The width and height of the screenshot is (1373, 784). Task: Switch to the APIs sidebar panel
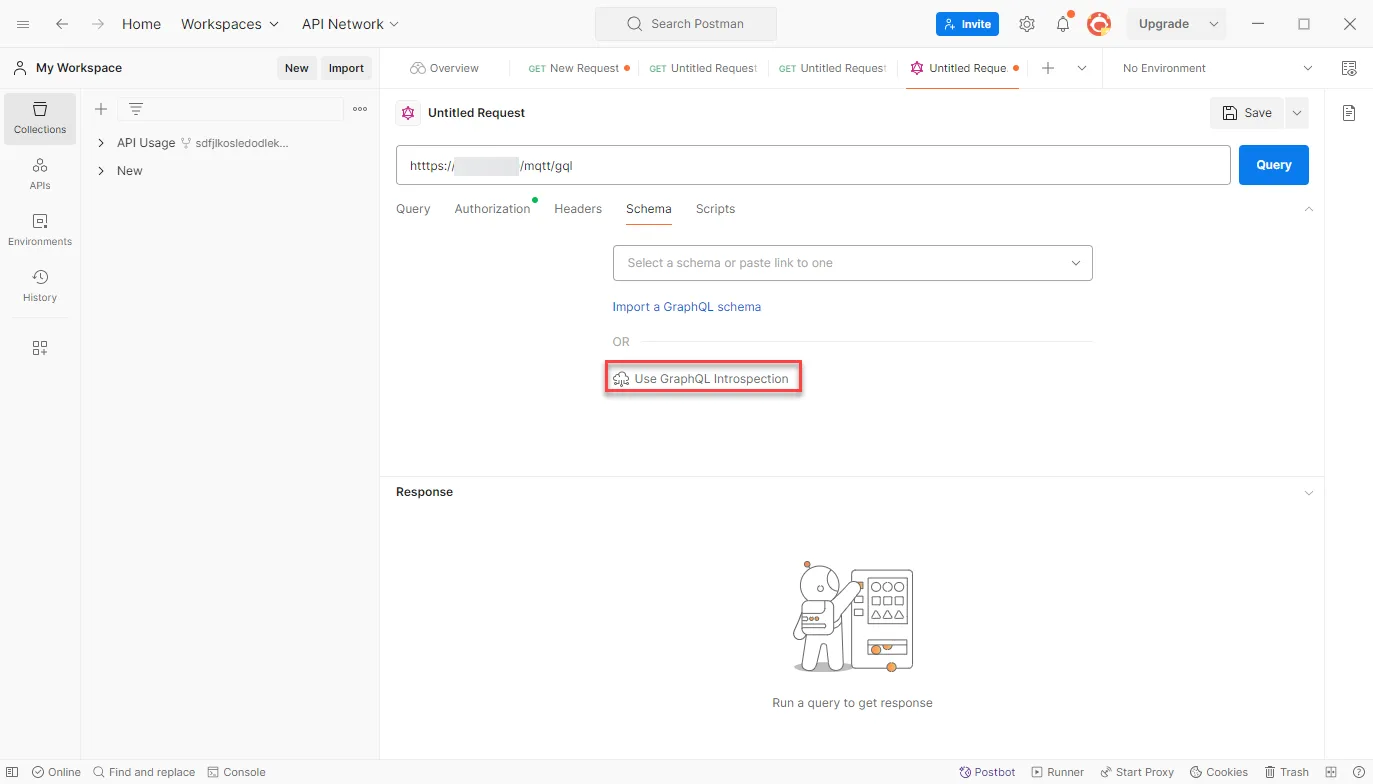pyautogui.click(x=40, y=174)
